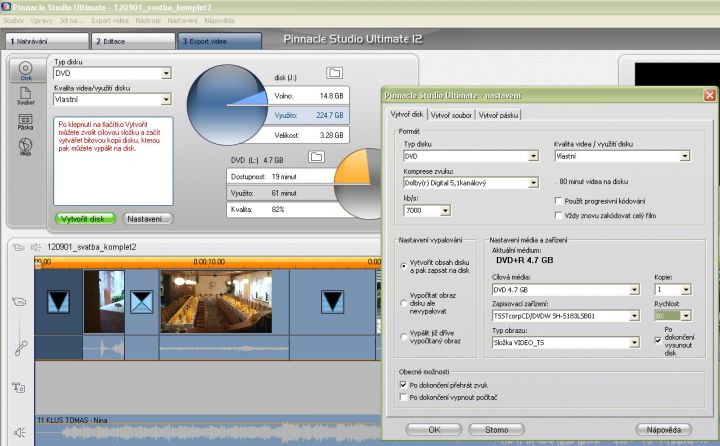Switch to Vytvoř soubor dialog tab
The image size is (720, 446).
(451, 115)
